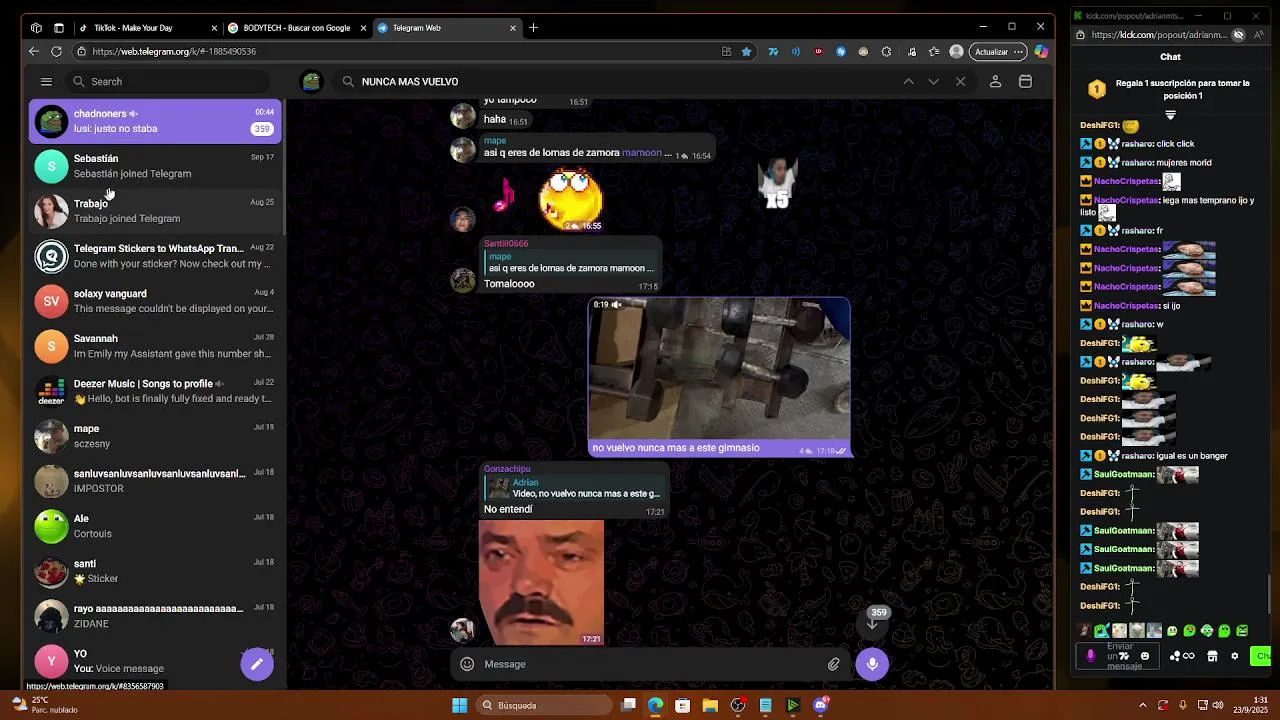Open the mape chat

(x=155, y=436)
